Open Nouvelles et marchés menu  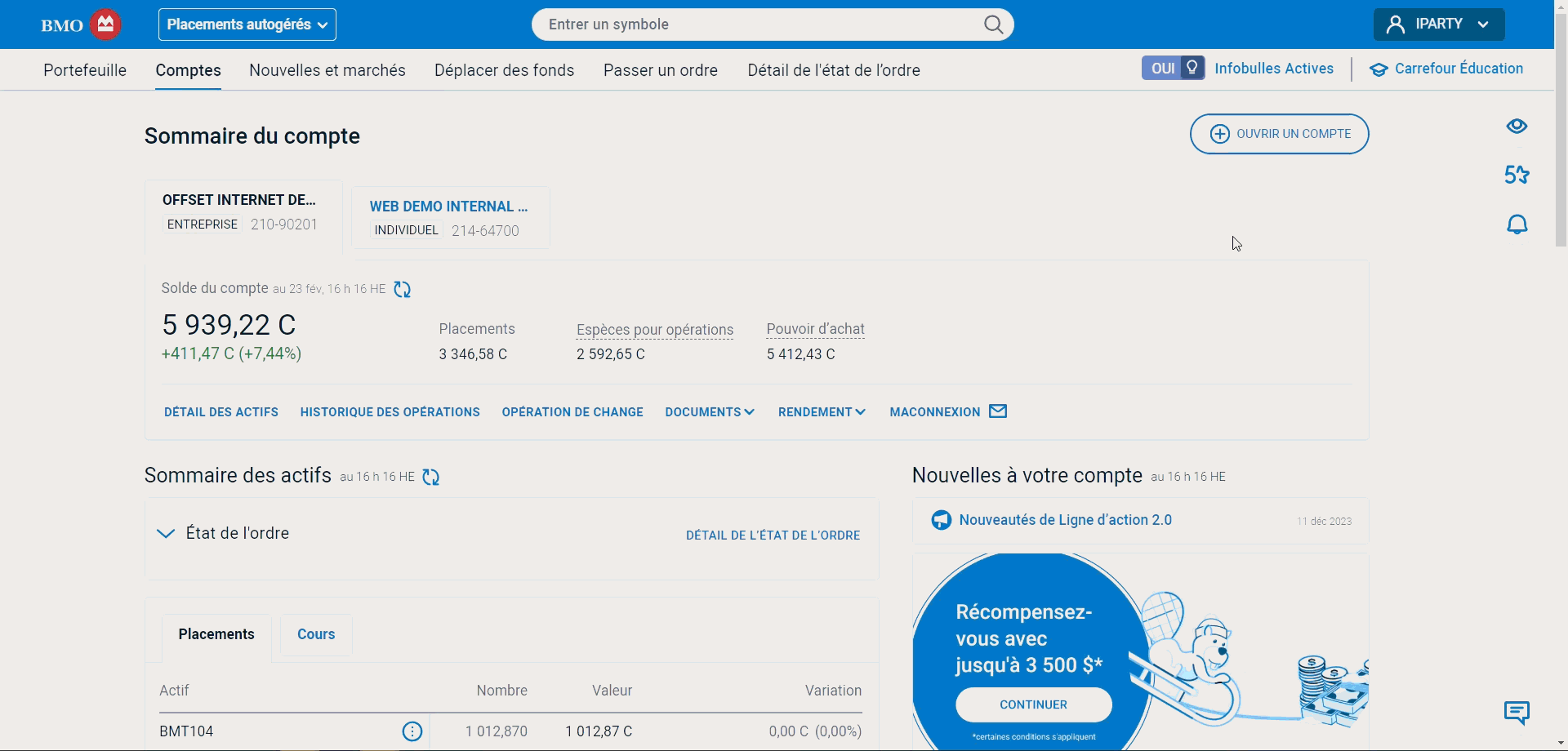tap(327, 70)
